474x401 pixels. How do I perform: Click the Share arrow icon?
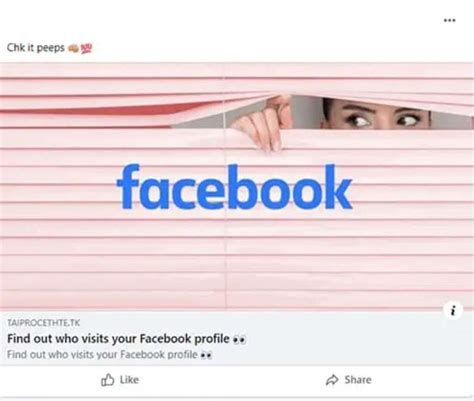[332, 380]
